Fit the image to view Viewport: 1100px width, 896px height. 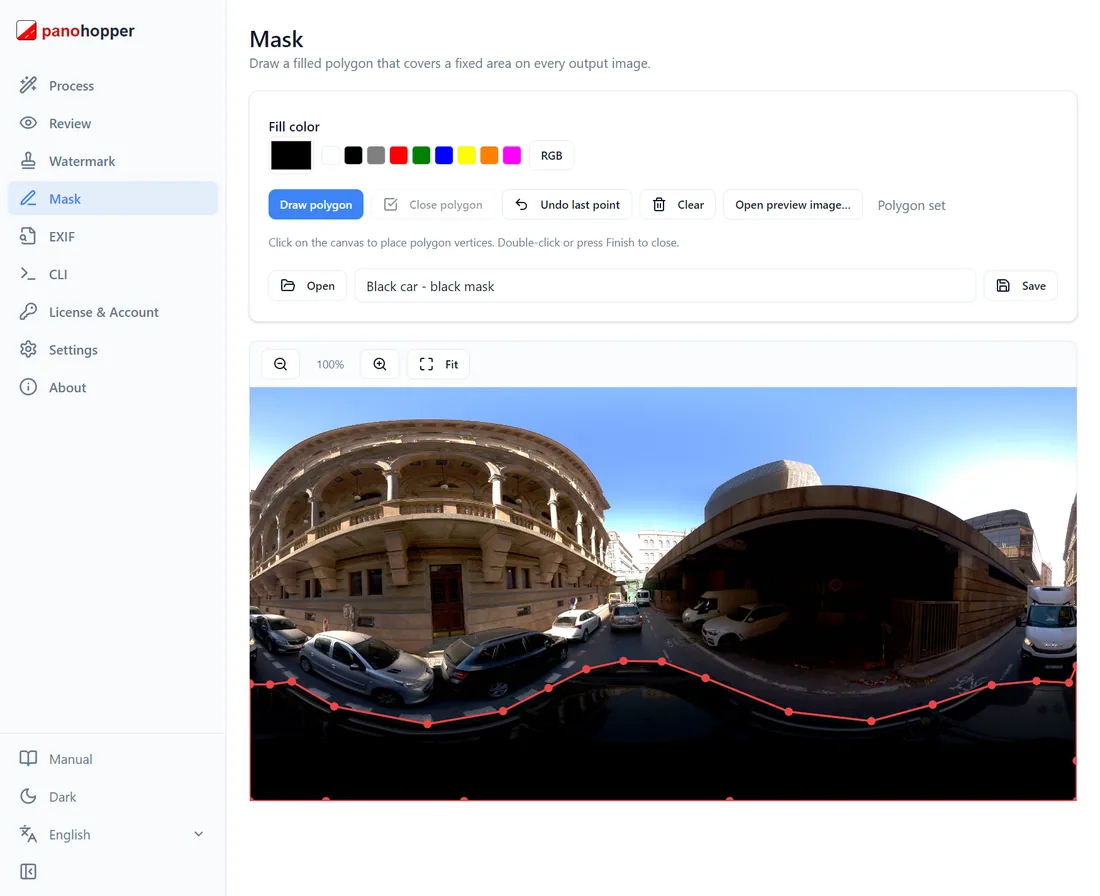(x=438, y=364)
